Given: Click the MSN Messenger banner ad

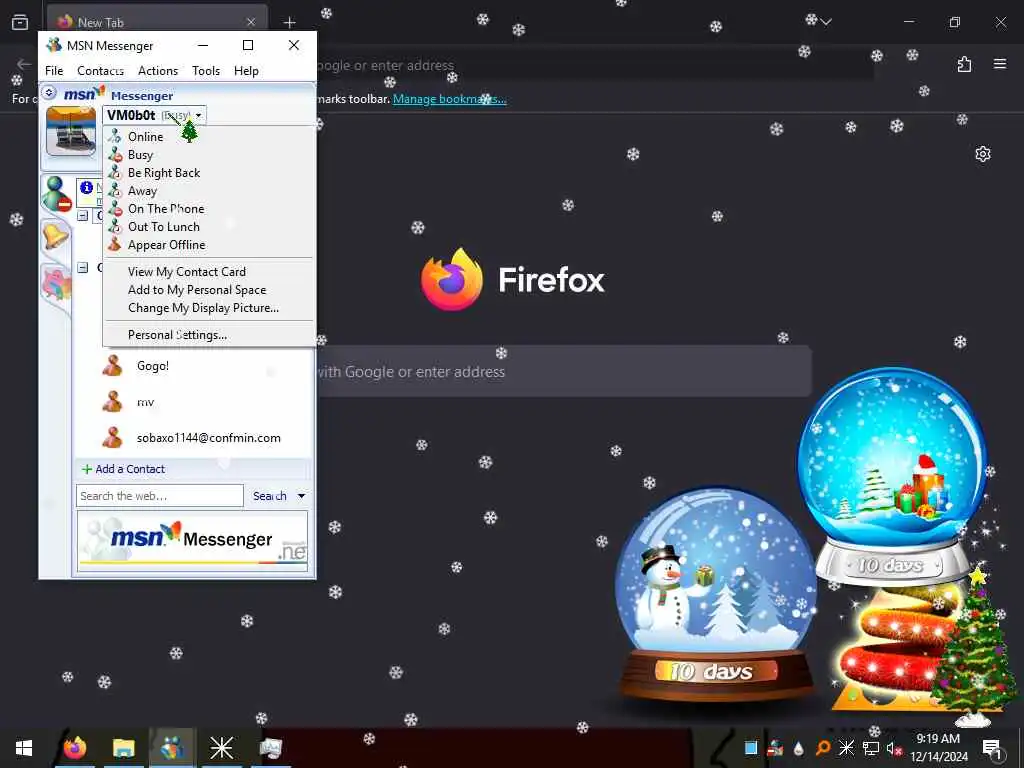Looking at the screenshot, I should coord(192,541).
